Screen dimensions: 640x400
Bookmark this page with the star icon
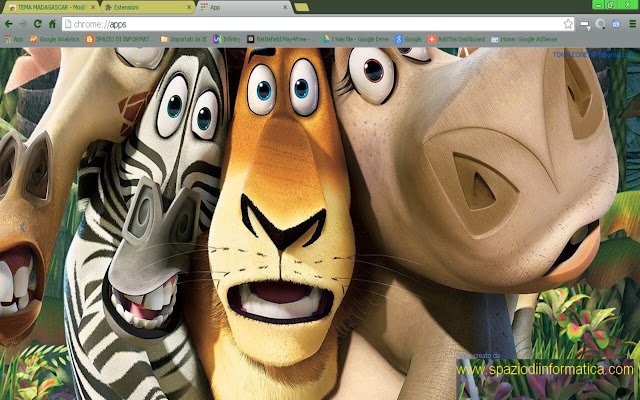point(568,24)
